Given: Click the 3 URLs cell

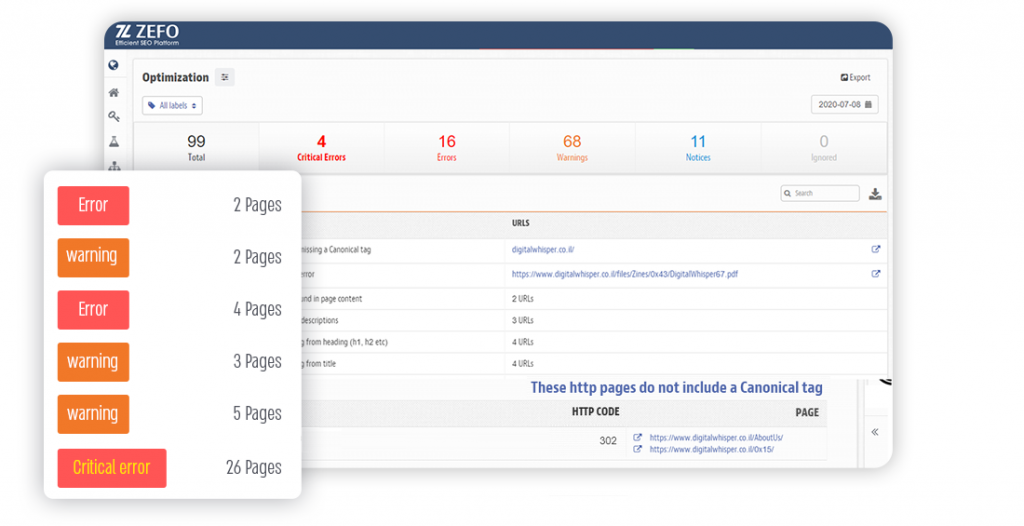Looking at the screenshot, I should tap(522, 320).
